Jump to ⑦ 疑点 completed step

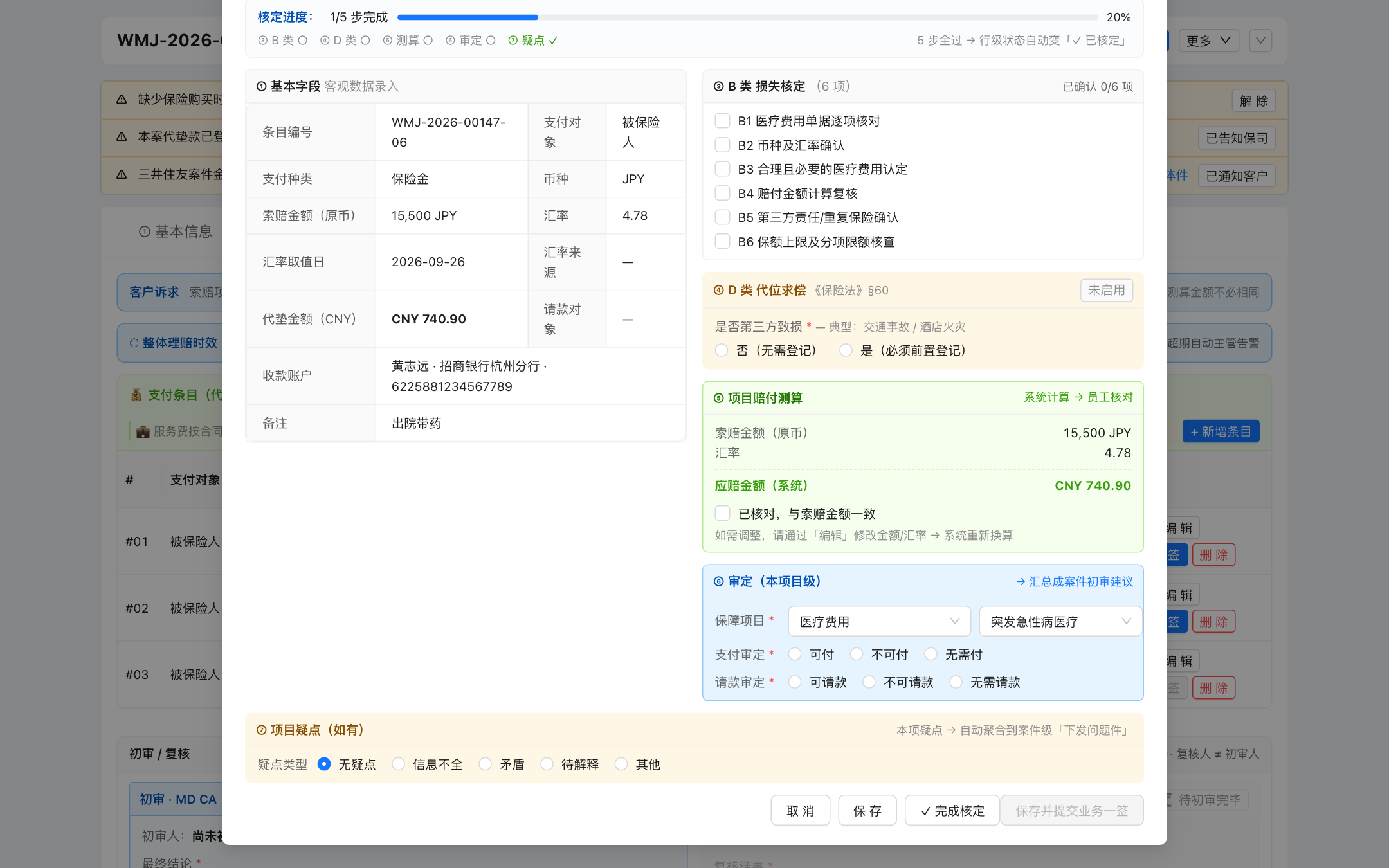click(x=533, y=41)
